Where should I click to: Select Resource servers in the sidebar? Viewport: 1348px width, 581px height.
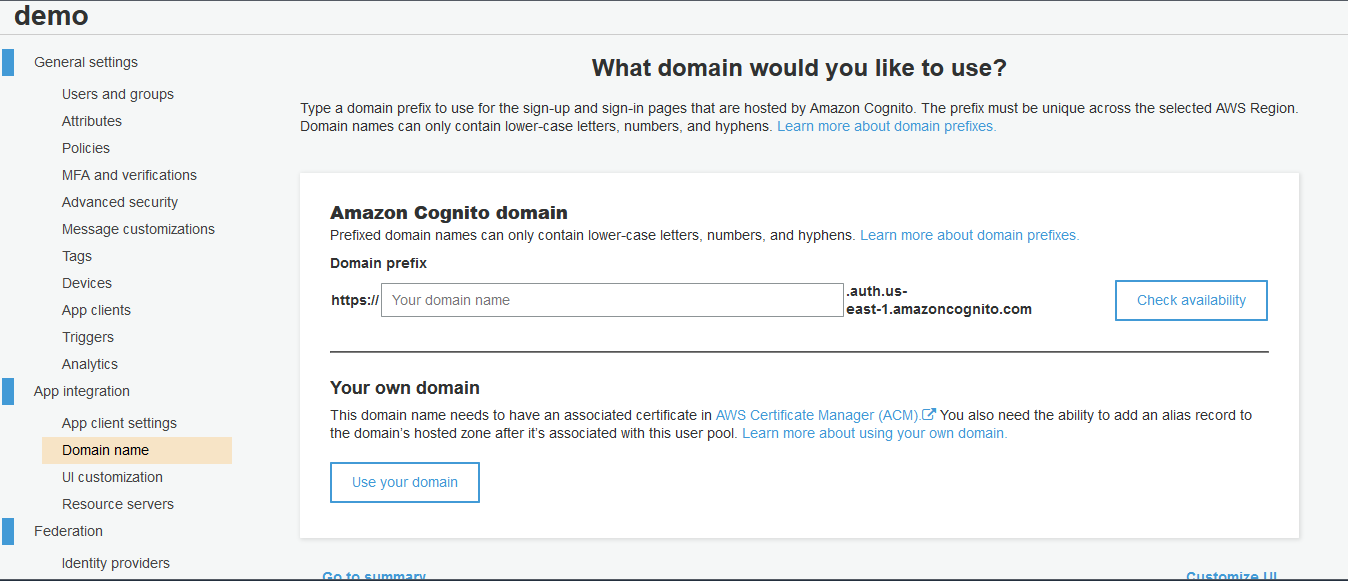[x=118, y=503]
